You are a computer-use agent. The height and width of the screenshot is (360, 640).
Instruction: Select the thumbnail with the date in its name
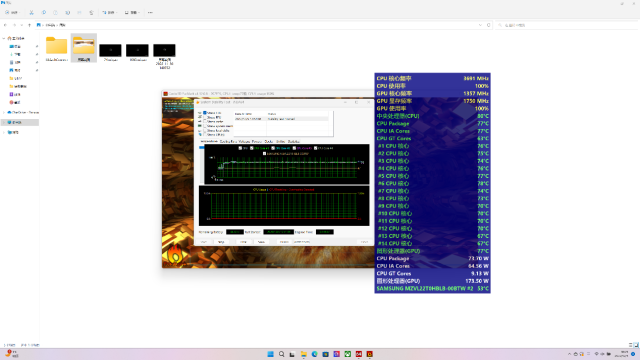pyautogui.click(x=164, y=56)
